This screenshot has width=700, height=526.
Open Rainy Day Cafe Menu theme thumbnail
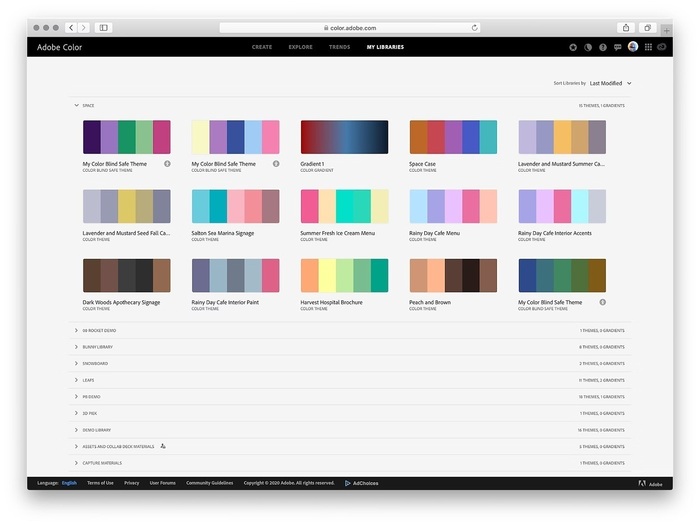pyautogui.click(x=453, y=206)
